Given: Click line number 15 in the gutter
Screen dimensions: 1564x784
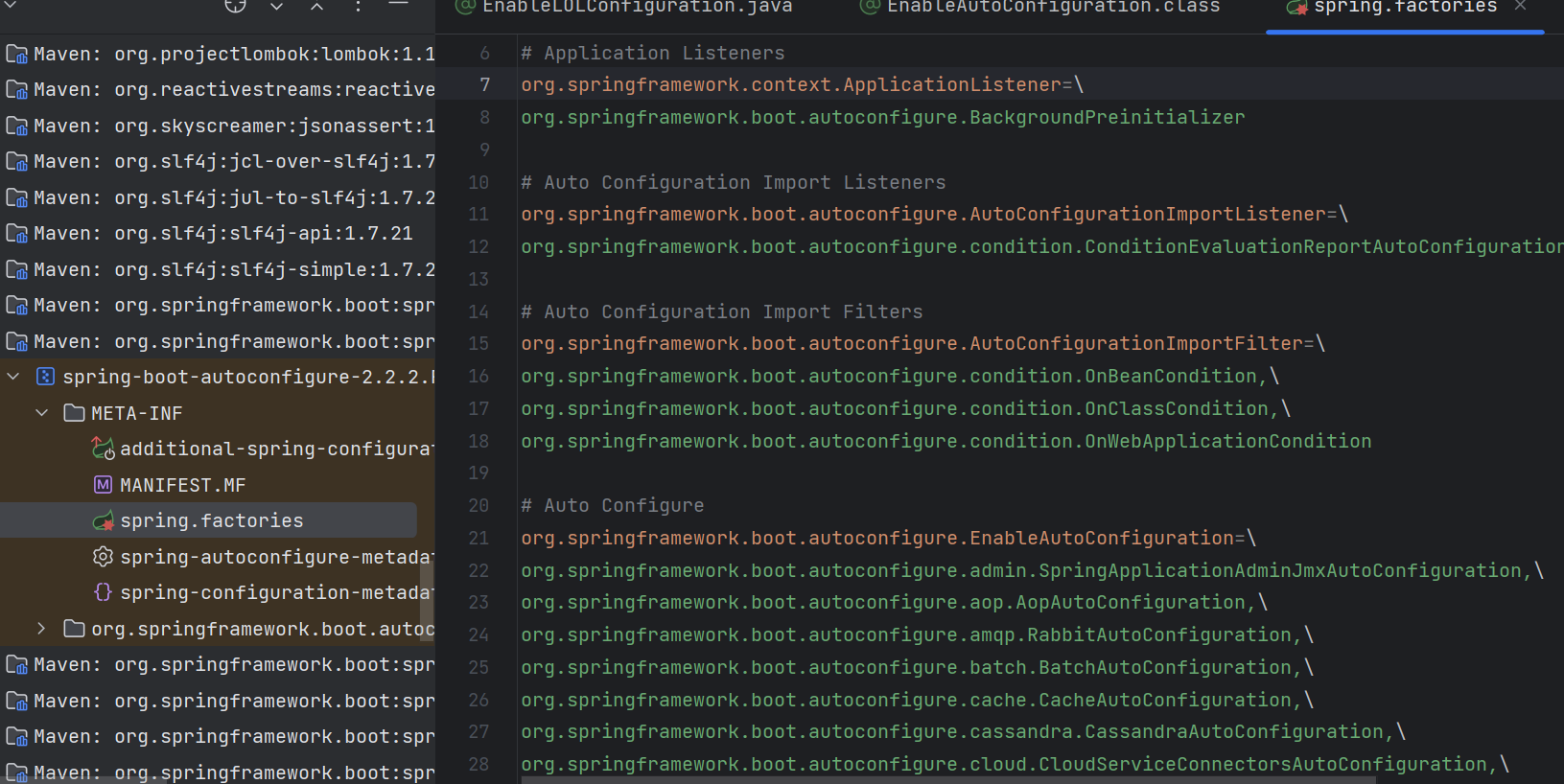Looking at the screenshot, I should 479,343.
